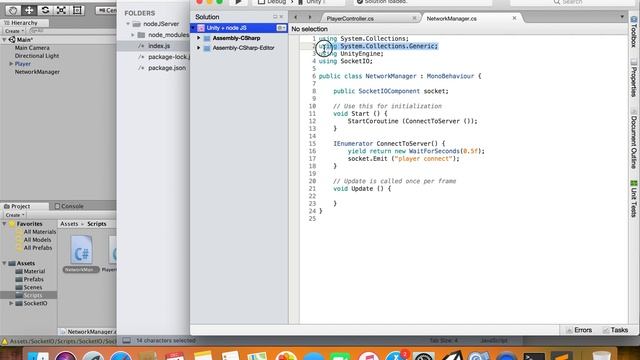Open the No selection breadcrumb selector
Screen dimensions: 640x360
(309, 29)
